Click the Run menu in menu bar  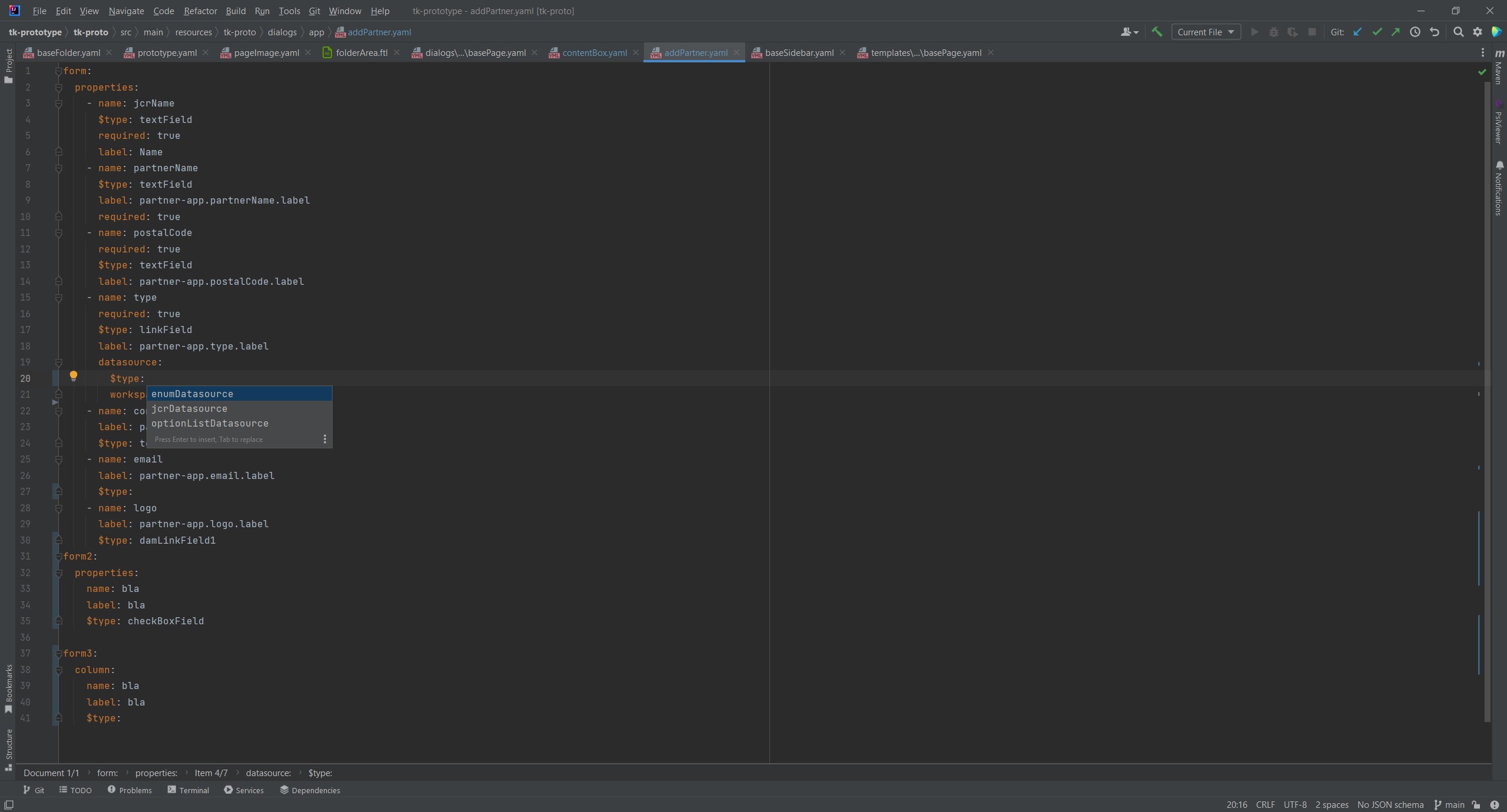tap(261, 11)
